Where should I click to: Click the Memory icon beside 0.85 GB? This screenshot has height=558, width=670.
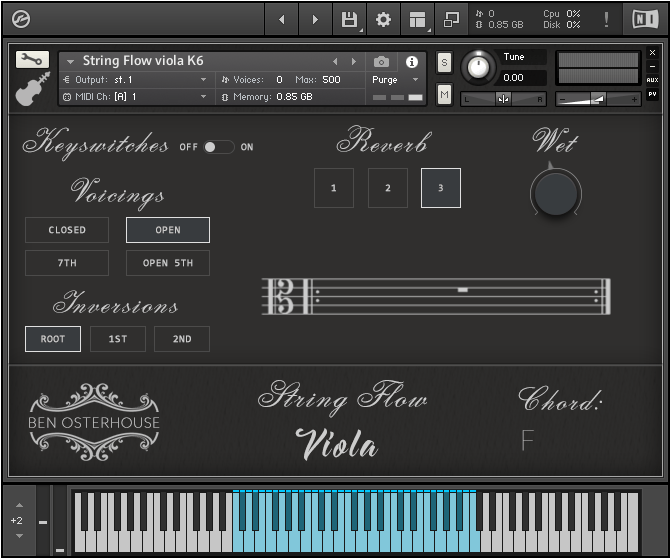(x=225, y=97)
